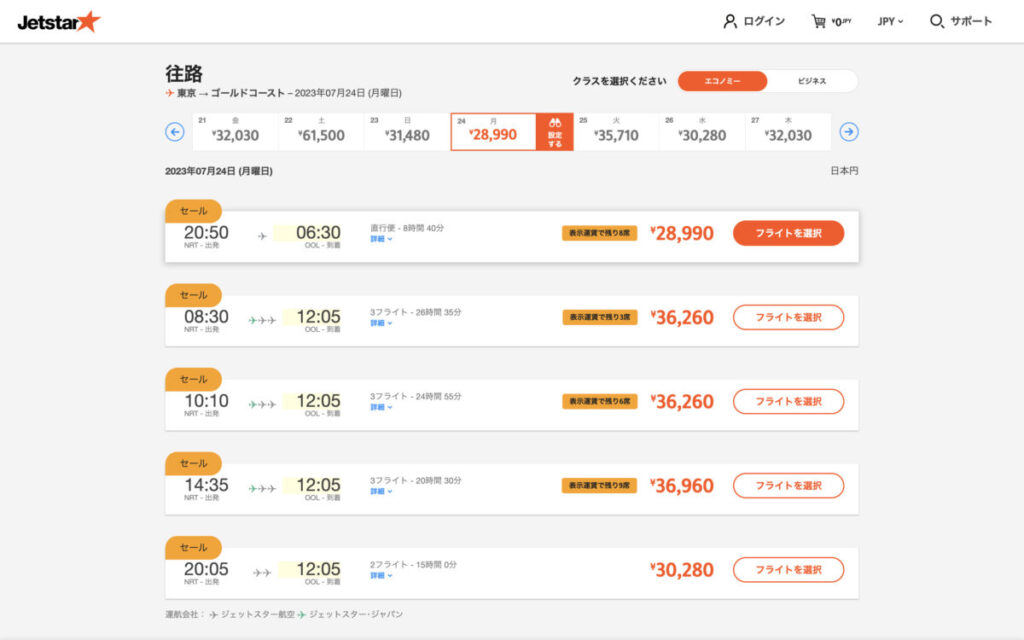Select the セール badge on the 20:50 flight

pos(193,211)
